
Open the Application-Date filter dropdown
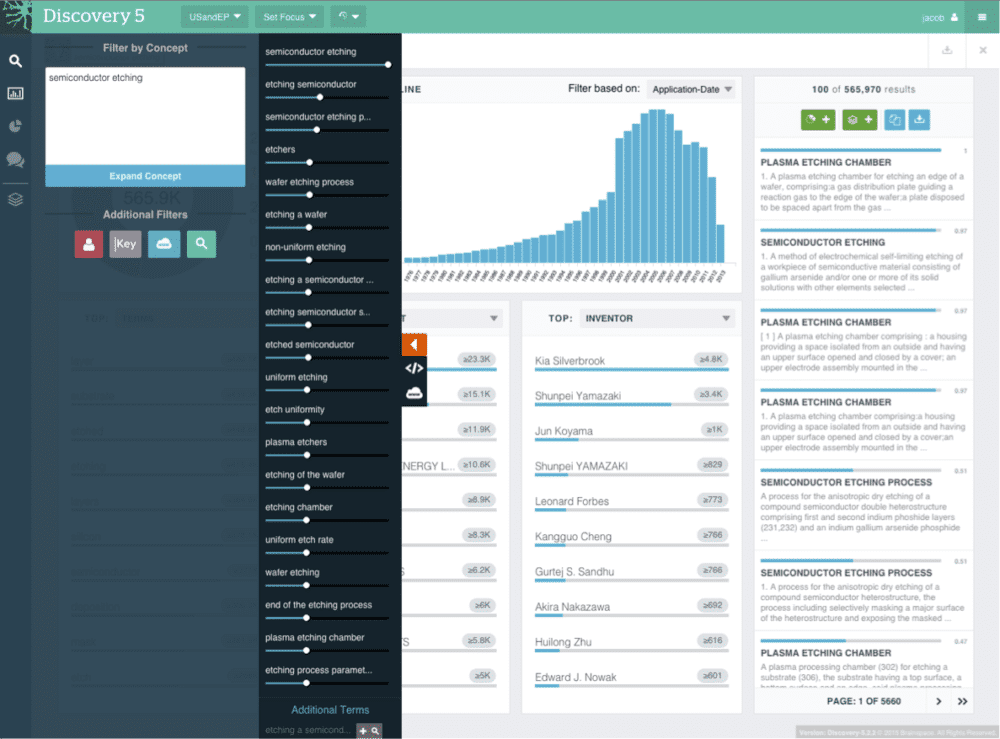pos(691,90)
